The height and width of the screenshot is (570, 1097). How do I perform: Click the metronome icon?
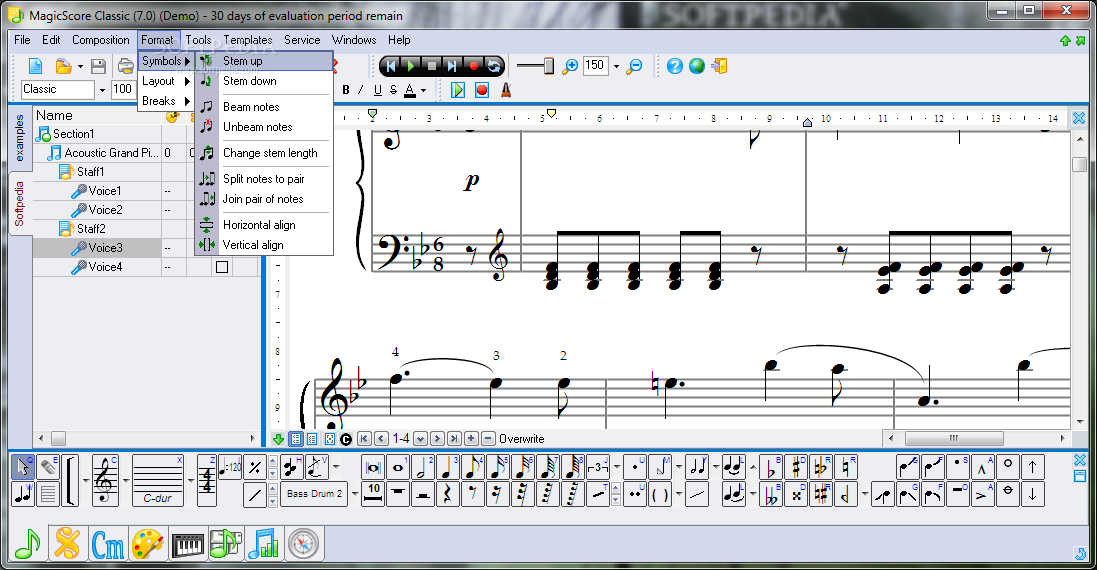point(506,90)
